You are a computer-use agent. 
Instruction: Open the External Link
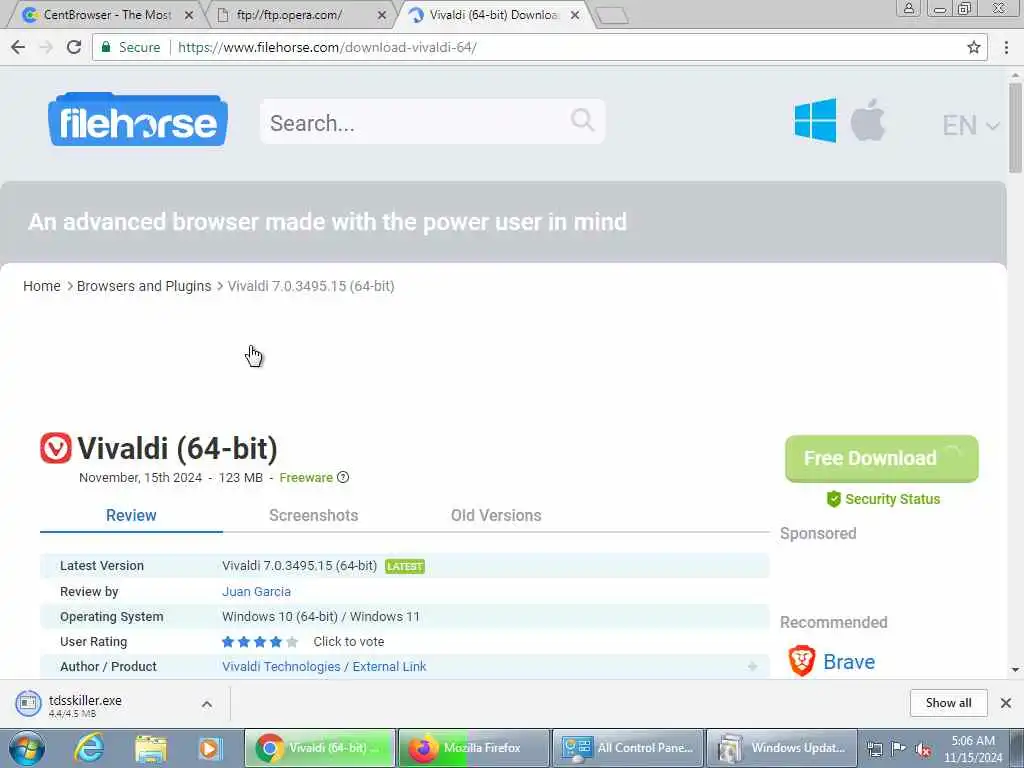[389, 667]
